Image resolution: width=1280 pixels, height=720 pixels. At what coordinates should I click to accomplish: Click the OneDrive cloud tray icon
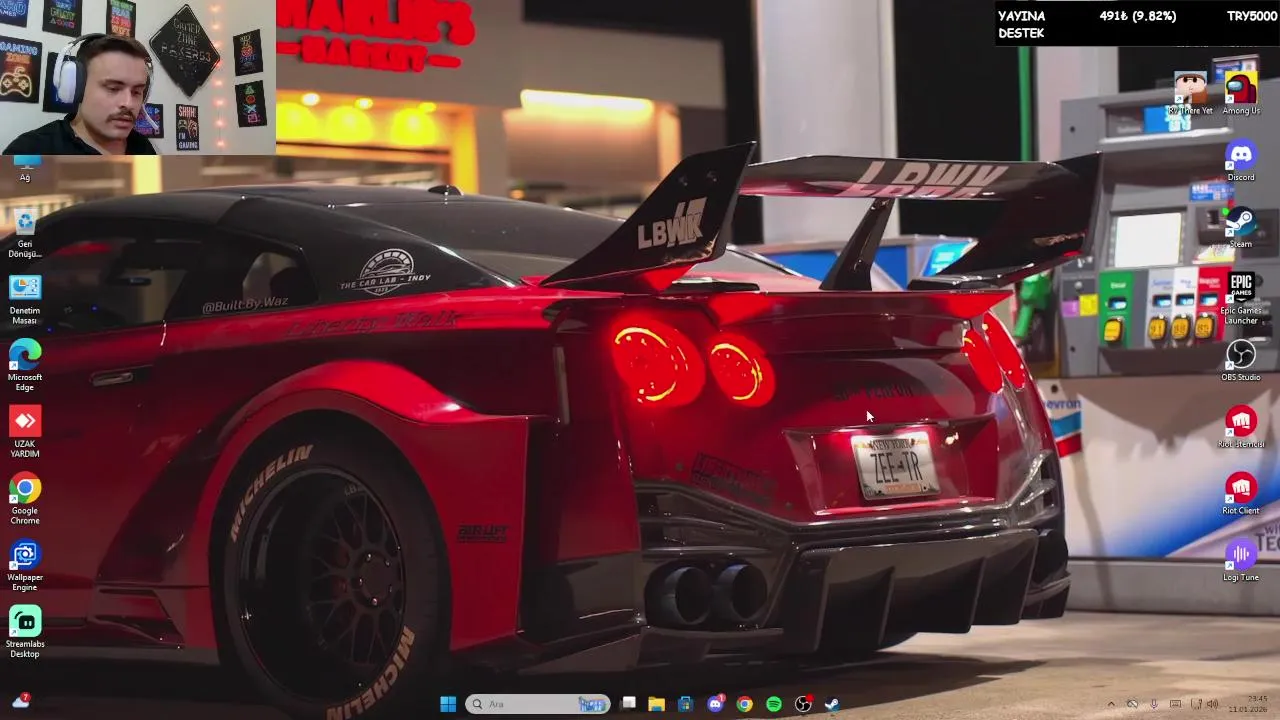point(1133,704)
